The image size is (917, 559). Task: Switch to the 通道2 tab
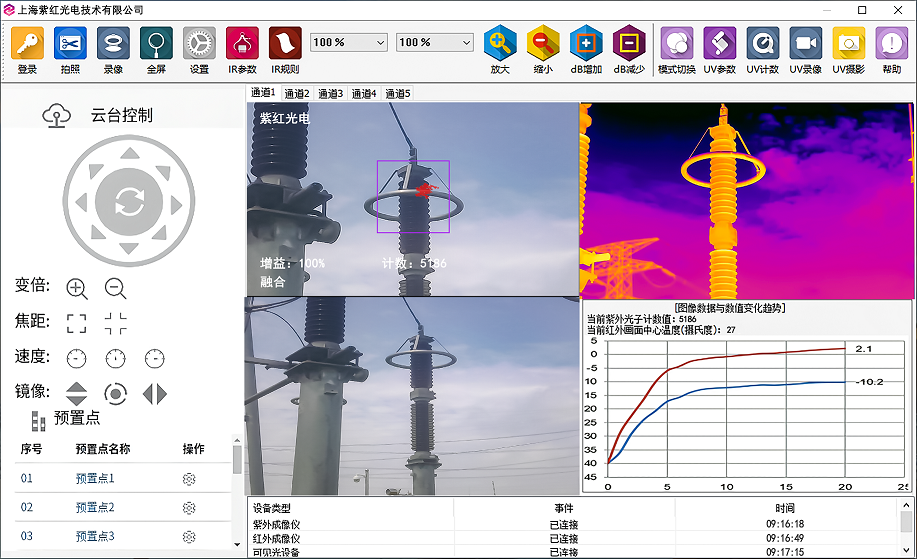[x=296, y=93]
